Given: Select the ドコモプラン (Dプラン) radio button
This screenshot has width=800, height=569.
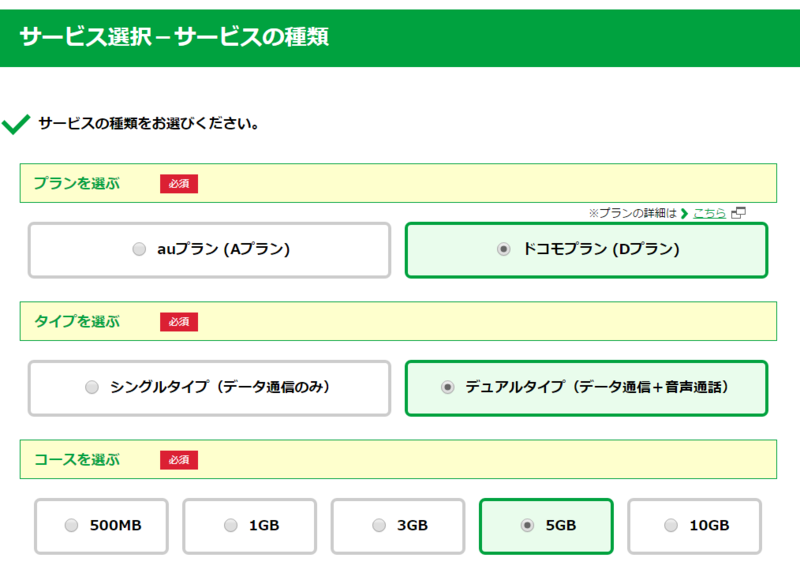Looking at the screenshot, I should pyautogui.click(x=504, y=249).
